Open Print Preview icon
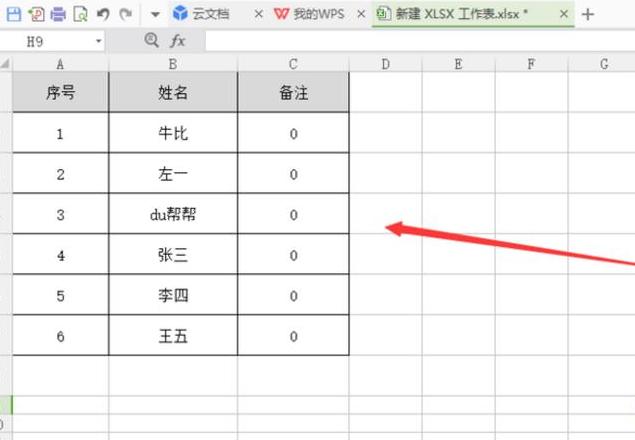The width and height of the screenshot is (635, 440). [80, 15]
